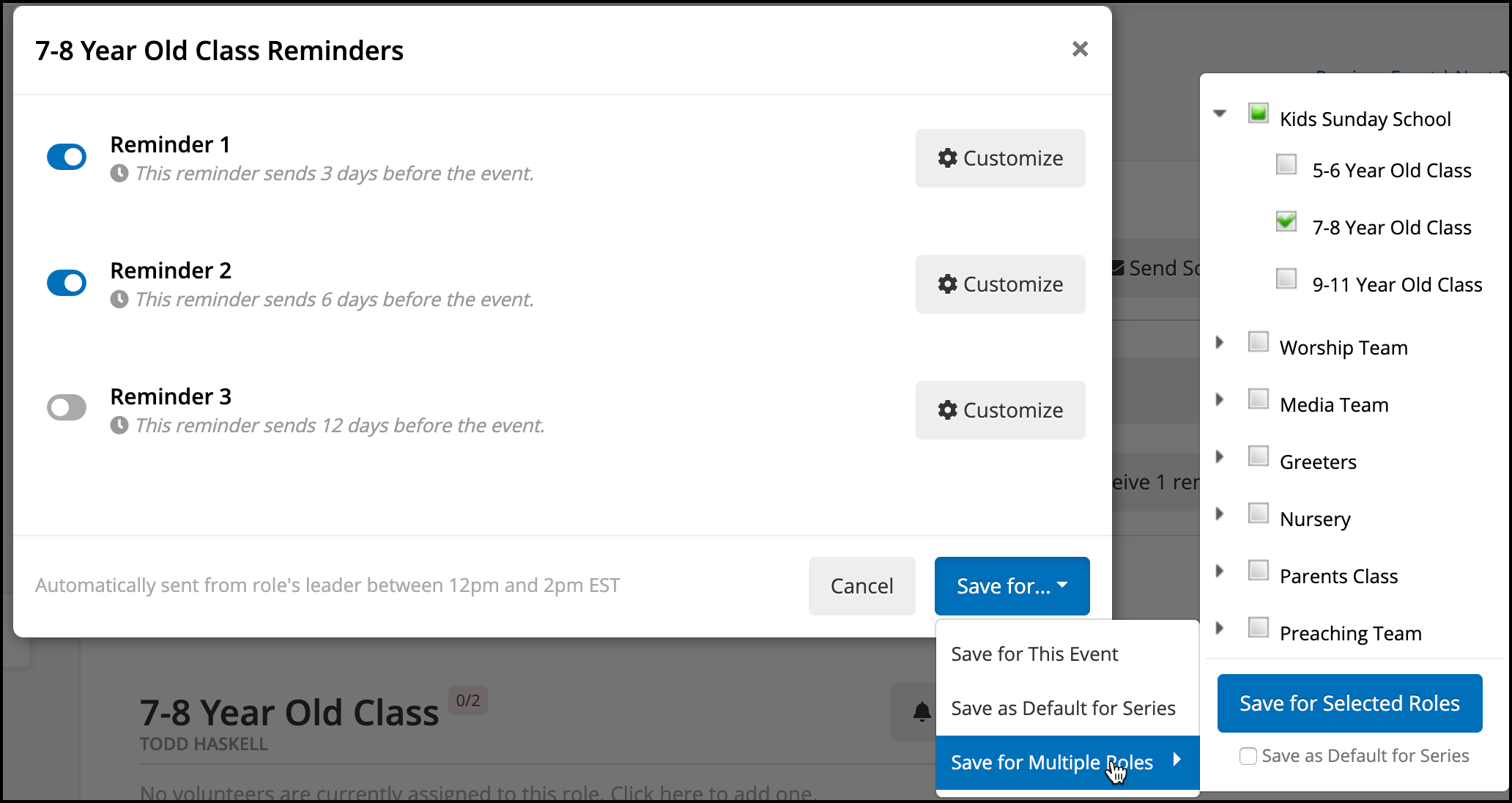Expand the Worship Team group
Screen dimensions: 1512x803
(x=1220, y=342)
